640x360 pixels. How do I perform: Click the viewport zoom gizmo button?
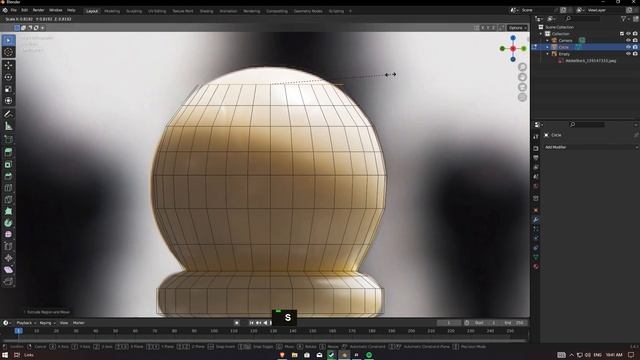tap(522, 67)
